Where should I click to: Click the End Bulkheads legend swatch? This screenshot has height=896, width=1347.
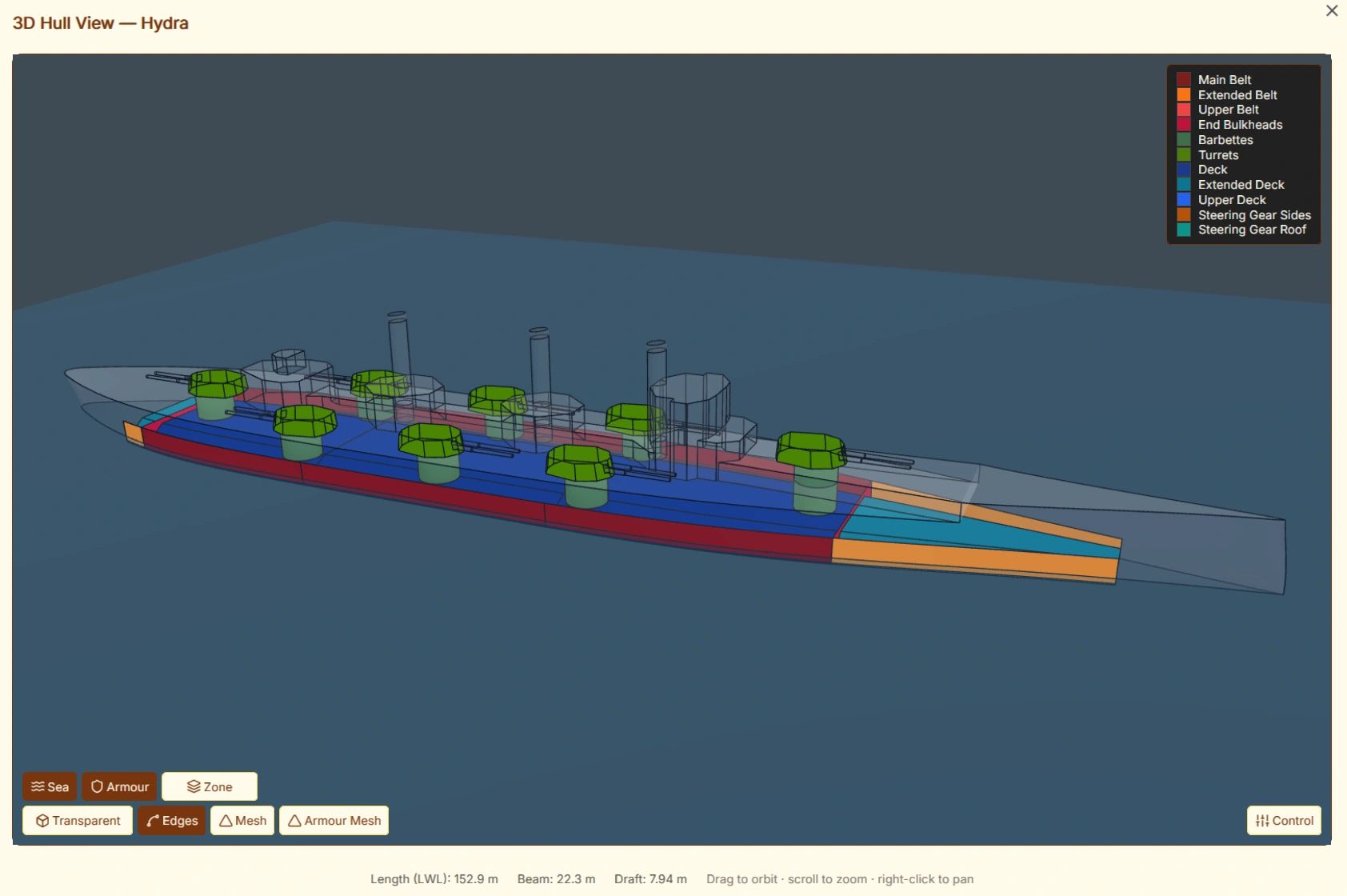tap(1184, 125)
